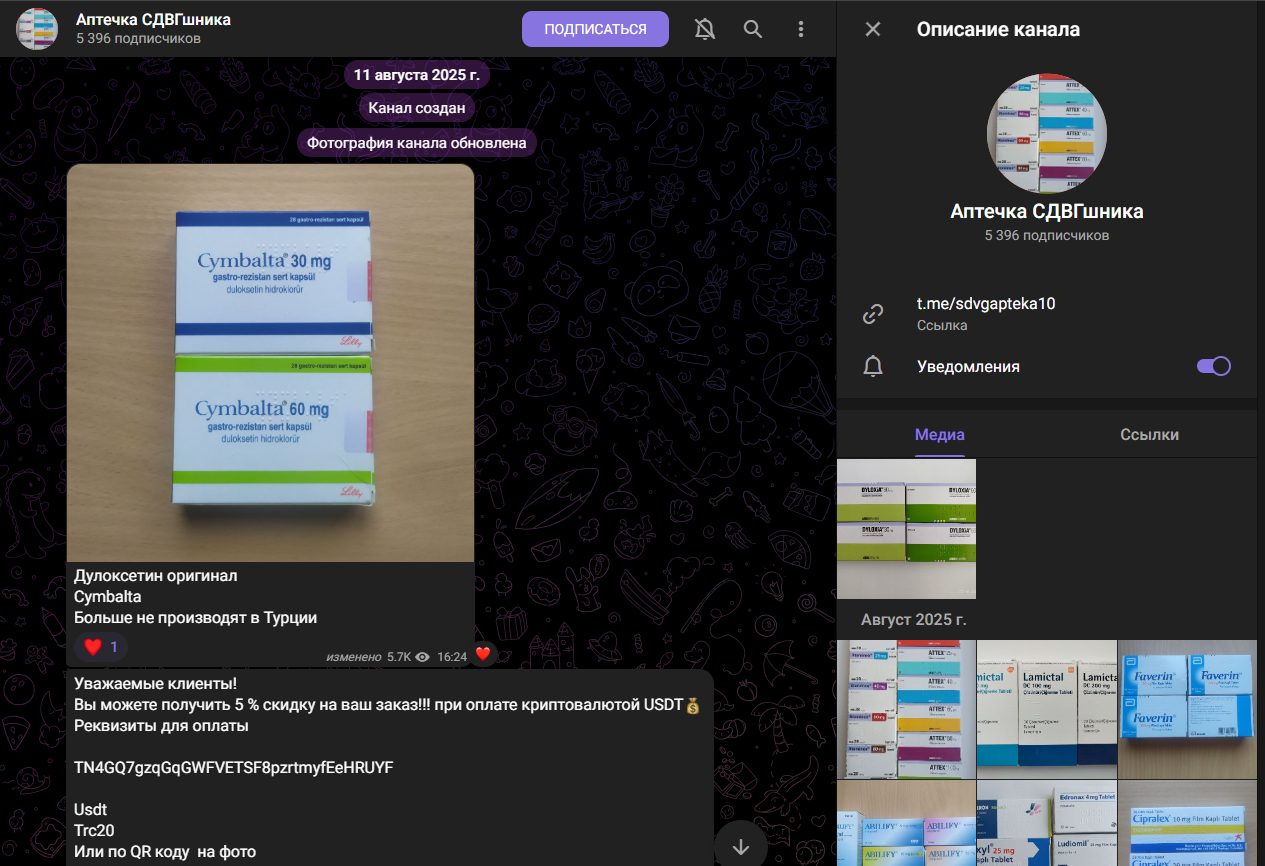
Task: Toggle the heart reaction counter on post
Action: (x=101, y=647)
